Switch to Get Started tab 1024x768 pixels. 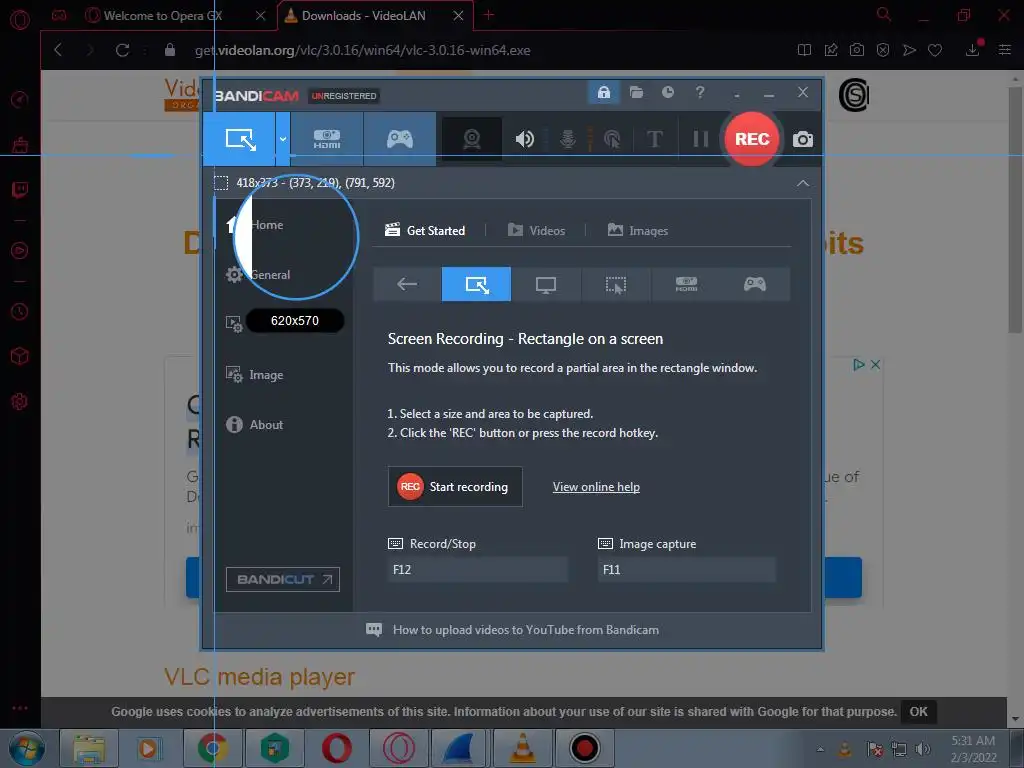tap(425, 231)
